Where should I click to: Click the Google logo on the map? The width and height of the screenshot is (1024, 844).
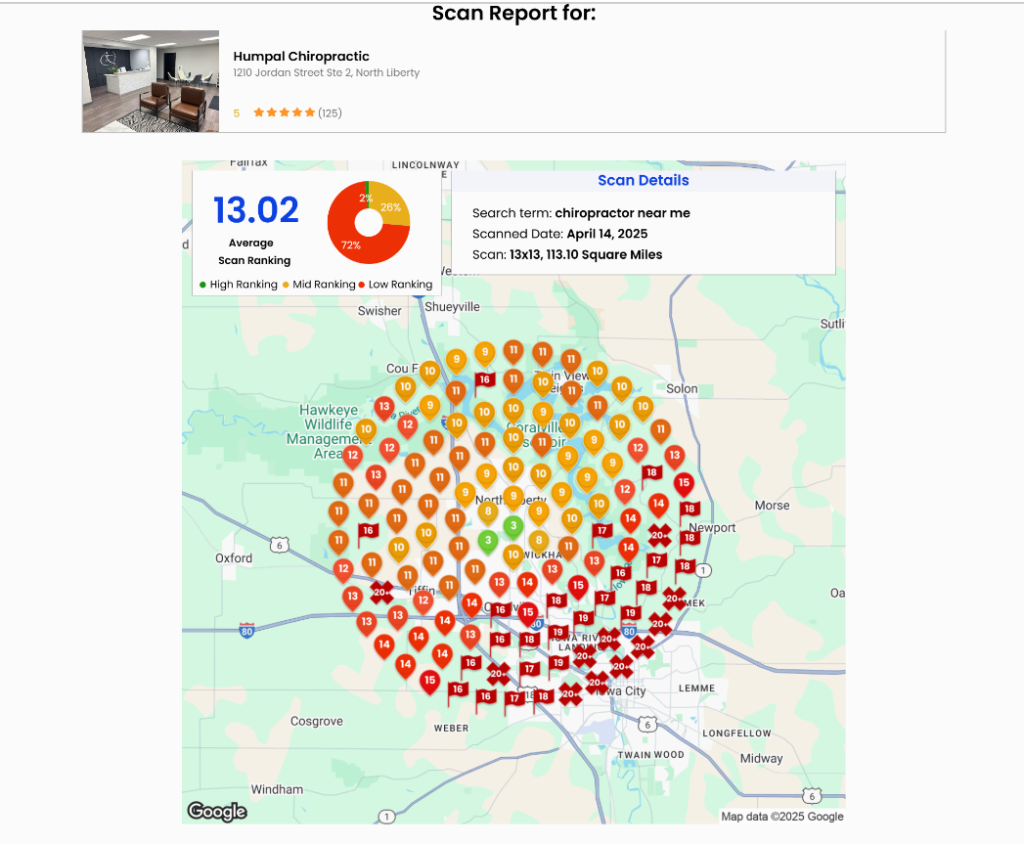tap(217, 811)
